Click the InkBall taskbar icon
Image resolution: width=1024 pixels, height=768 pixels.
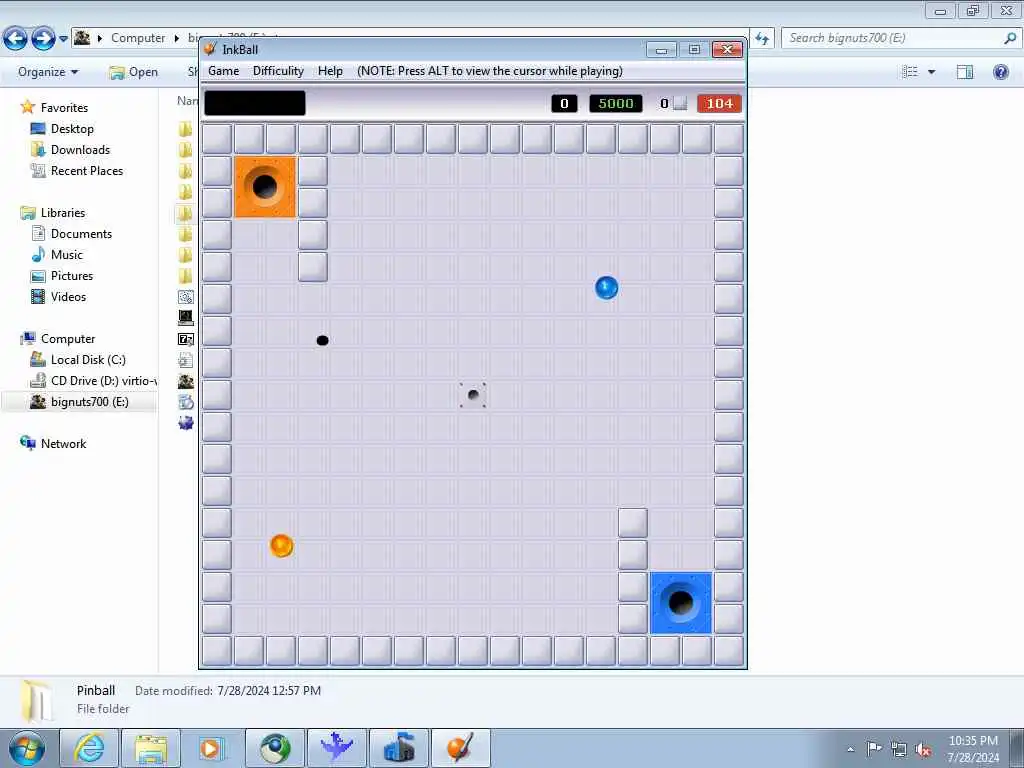tap(460, 748)
